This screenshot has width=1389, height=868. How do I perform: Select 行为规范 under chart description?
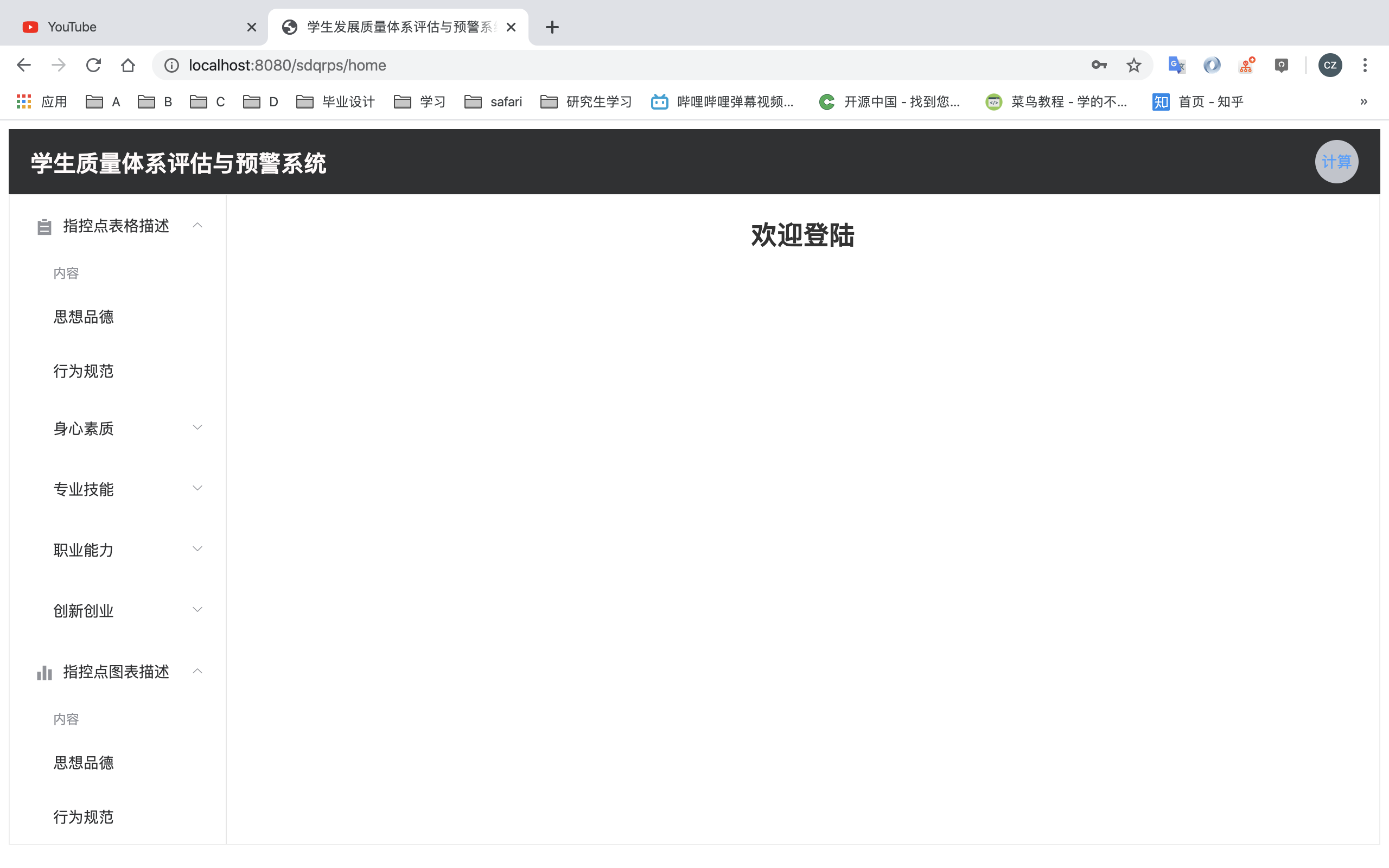click(x=84, y=817)
